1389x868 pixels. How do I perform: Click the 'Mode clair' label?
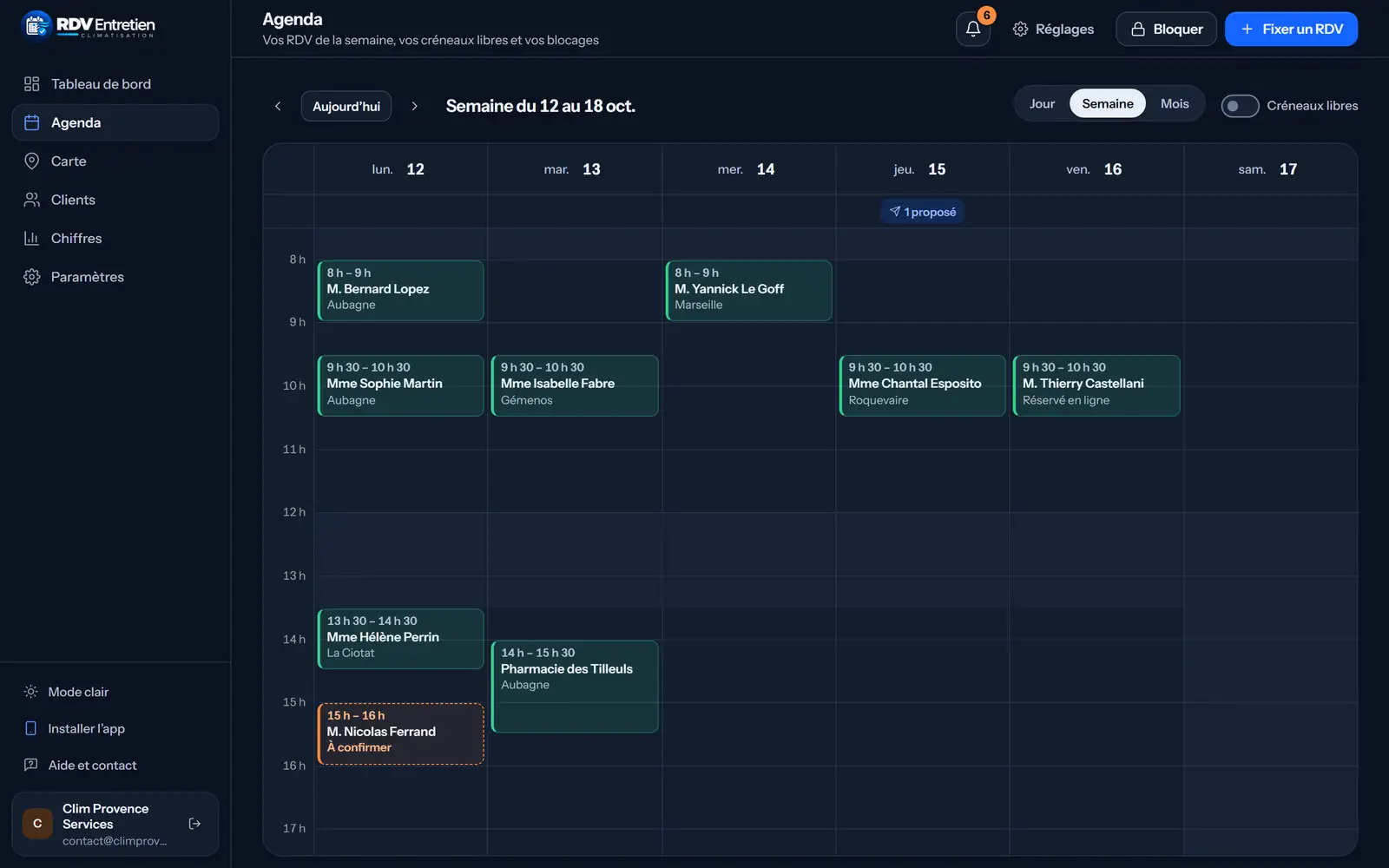tap(78, 692)
